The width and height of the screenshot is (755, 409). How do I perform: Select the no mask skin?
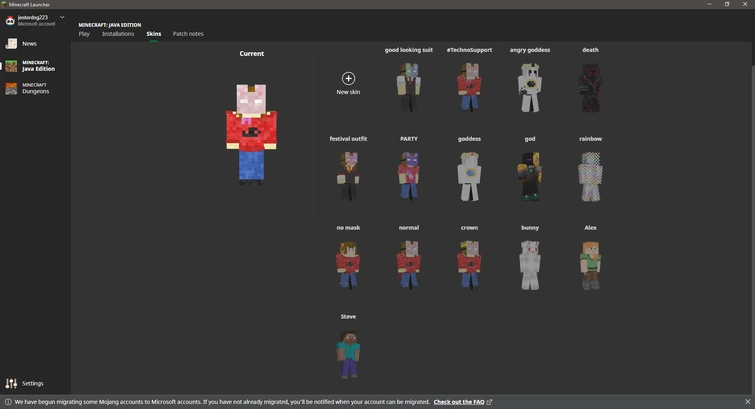(348, 265)
